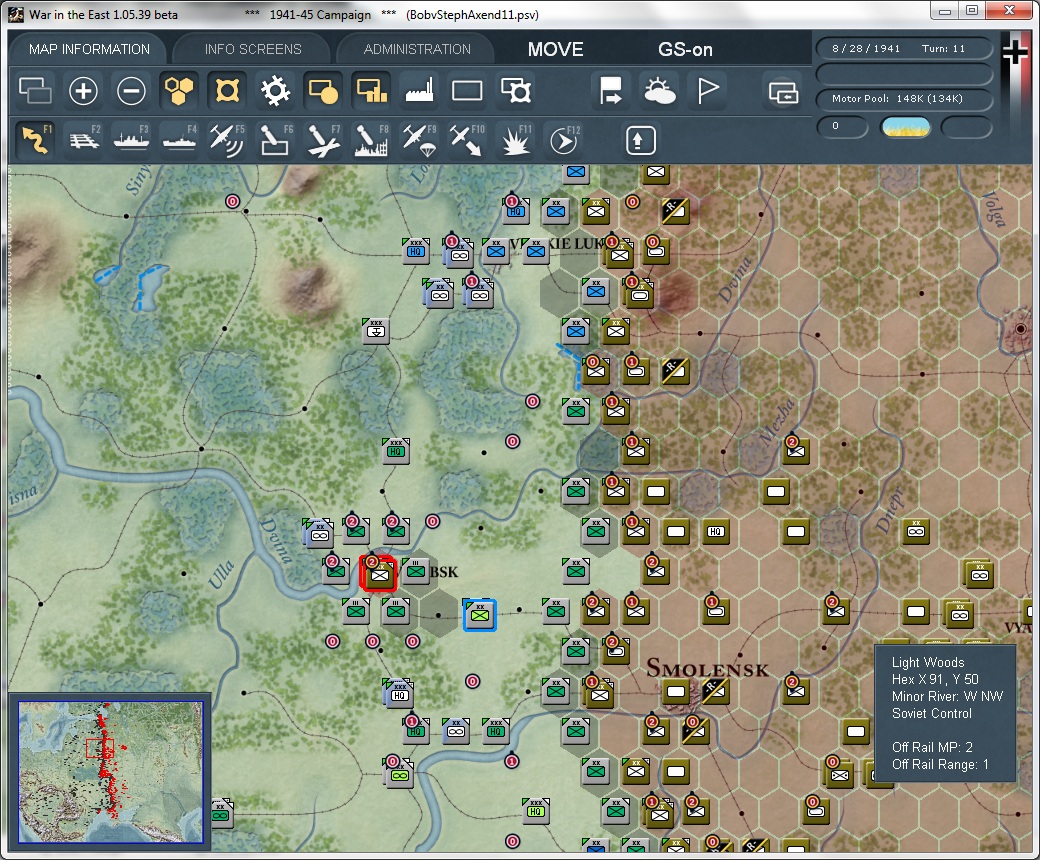Zoom in with the plus icon
Viewport: 1040px width, 860px height.
[83, 90]
